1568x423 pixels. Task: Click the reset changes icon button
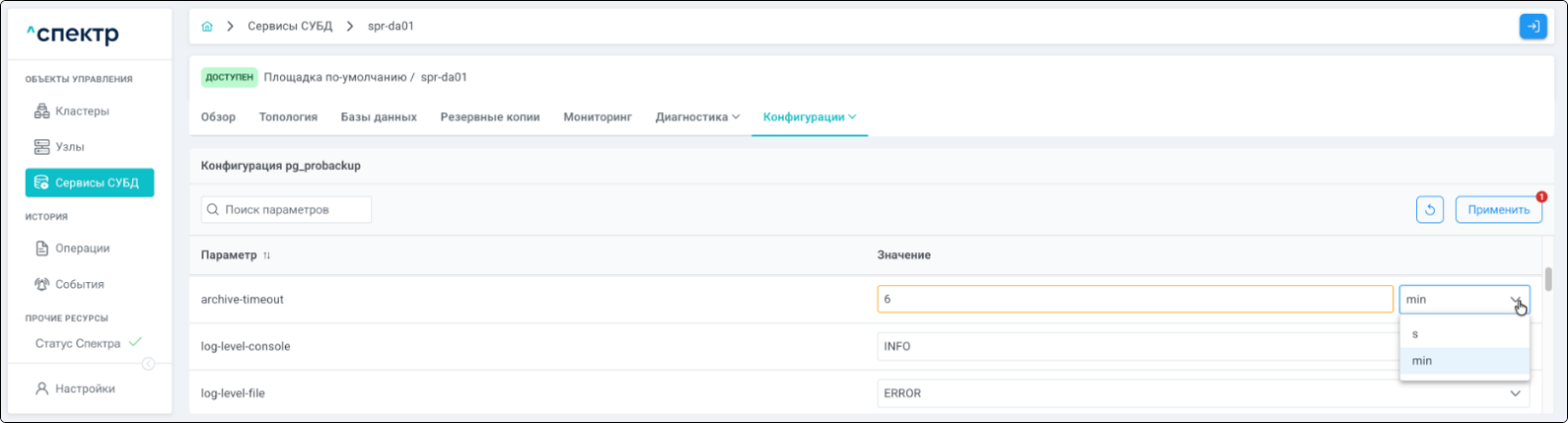pos(1429,210)
